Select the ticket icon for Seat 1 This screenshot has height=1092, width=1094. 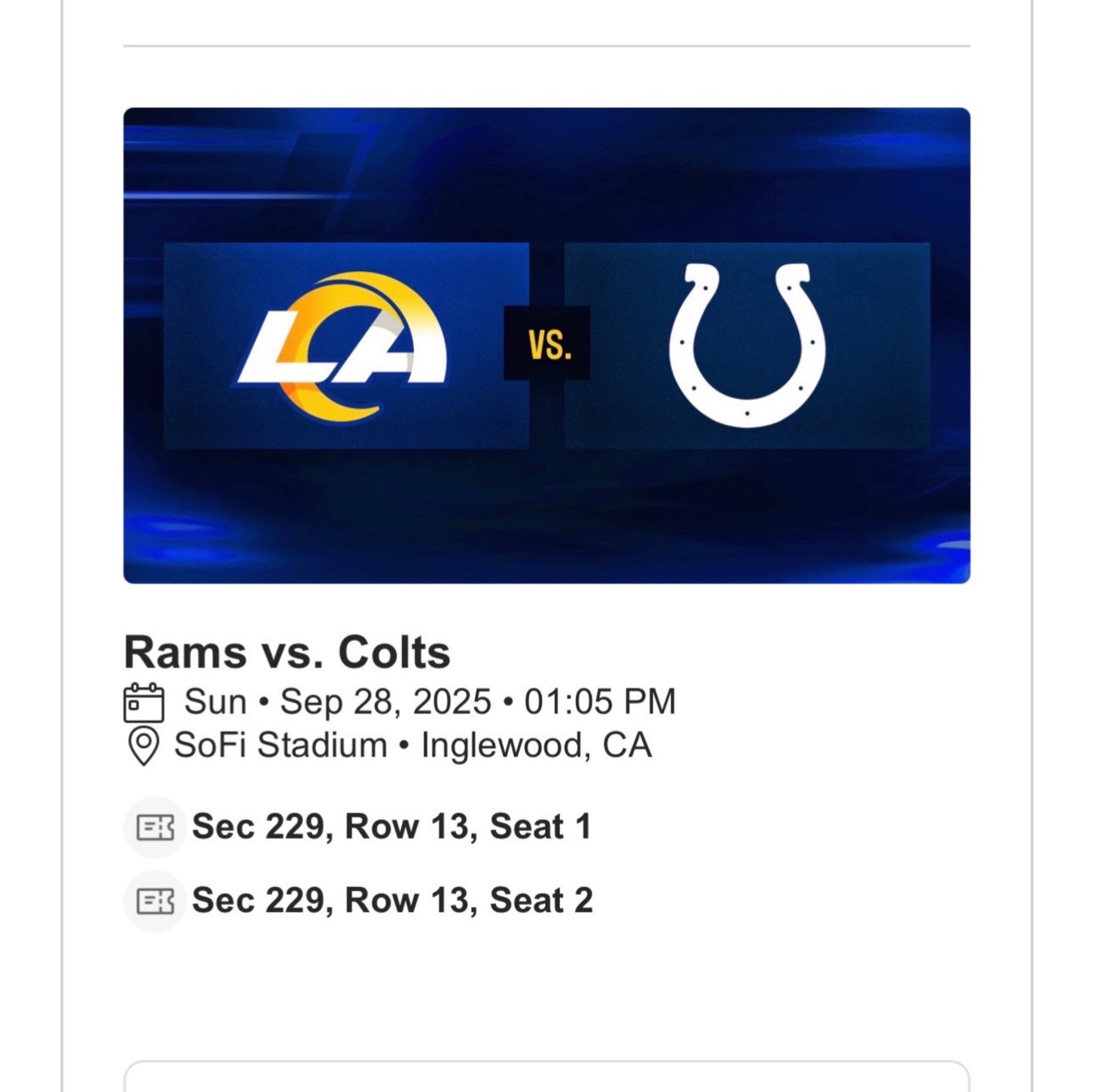155,828
